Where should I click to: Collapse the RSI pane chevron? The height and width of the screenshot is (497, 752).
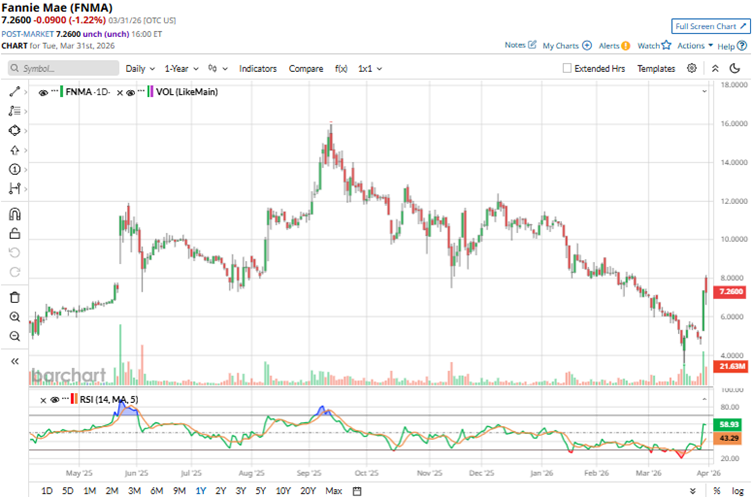705,399
